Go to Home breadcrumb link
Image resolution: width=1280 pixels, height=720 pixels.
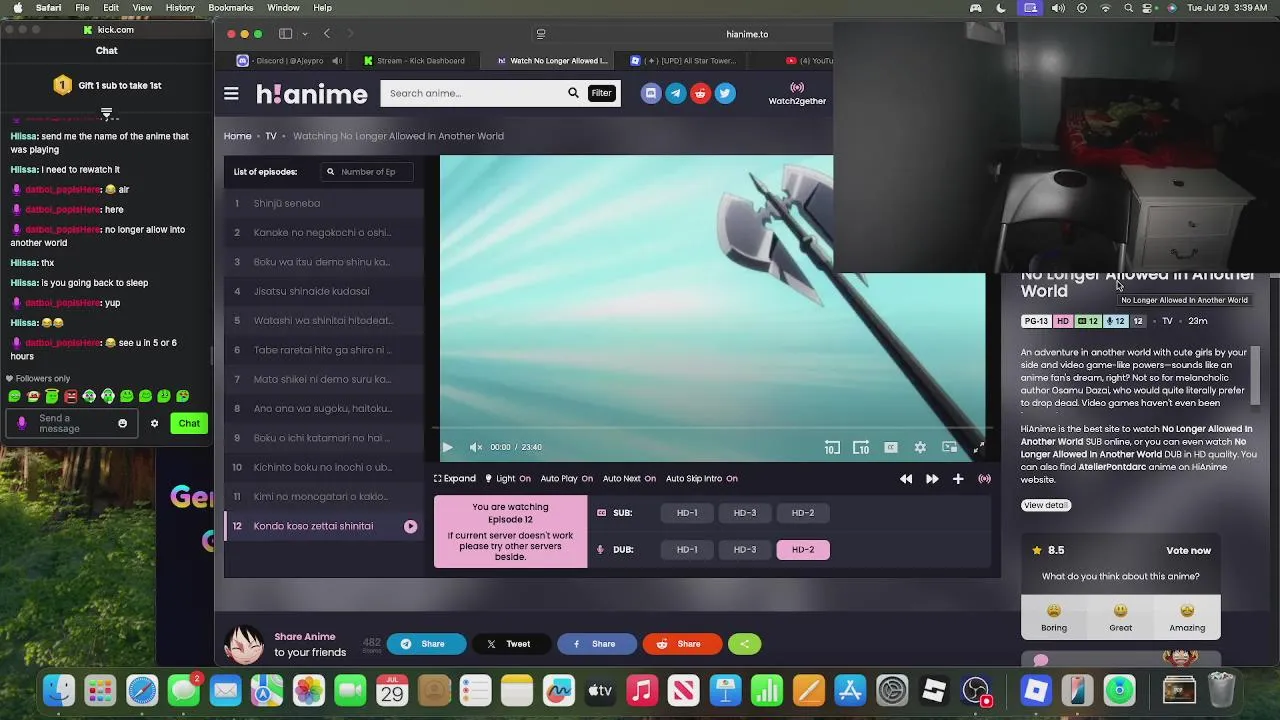tap(237, 136)
